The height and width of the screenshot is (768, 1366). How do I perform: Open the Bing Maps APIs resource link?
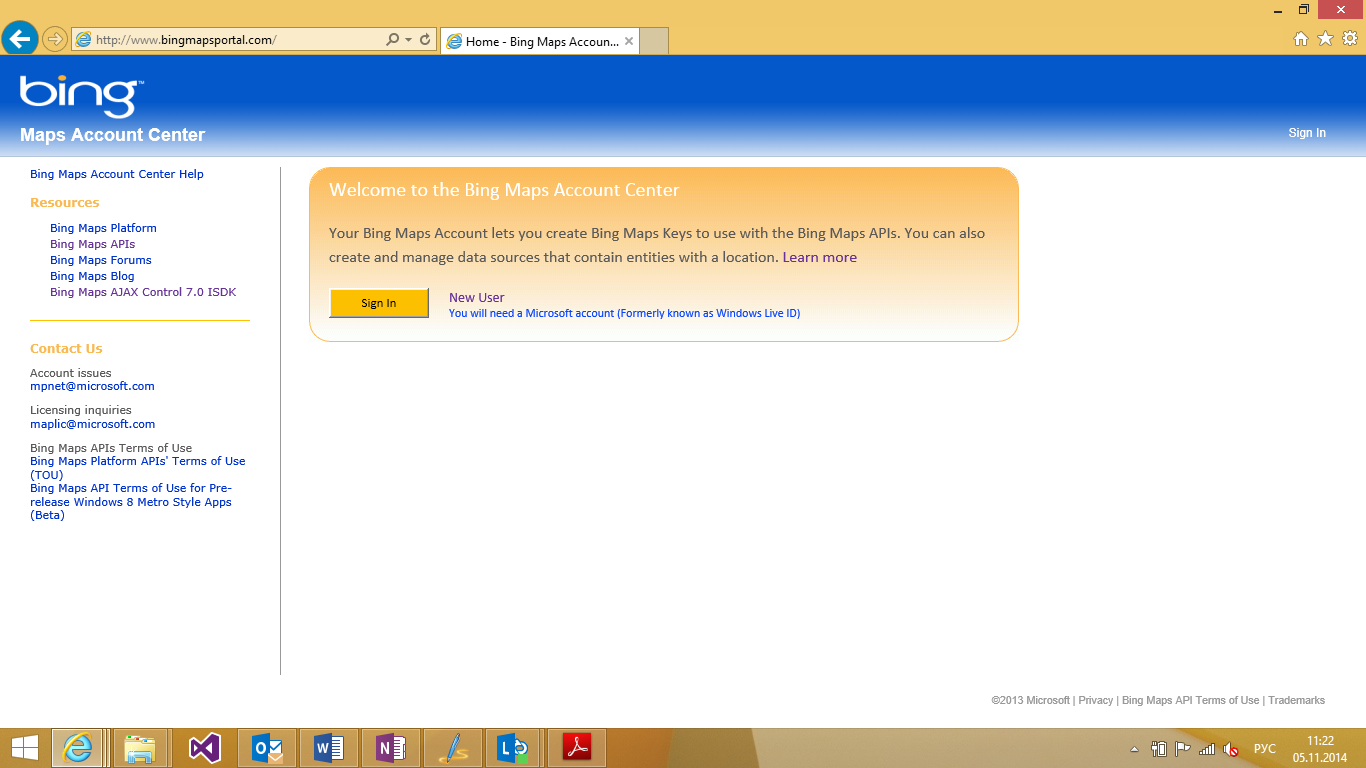(x=92, y=244)
